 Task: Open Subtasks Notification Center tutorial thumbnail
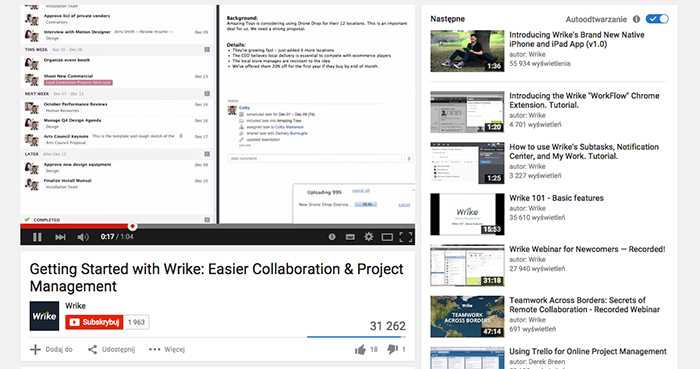(467, 163)
